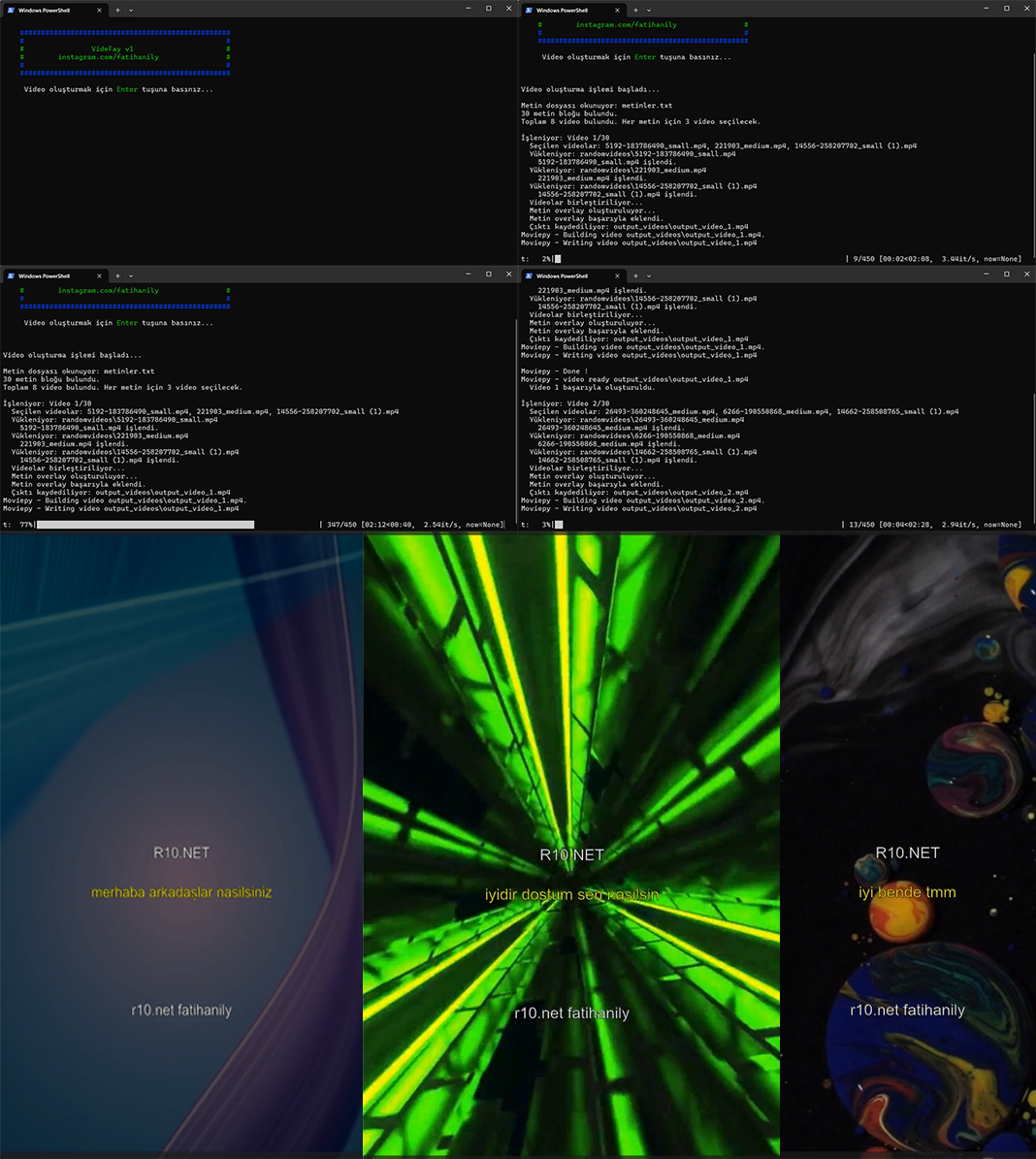
Task: Click 'Video oluşturma işlemi başladı...' in the 2% progress window
Action: point(590,89)
